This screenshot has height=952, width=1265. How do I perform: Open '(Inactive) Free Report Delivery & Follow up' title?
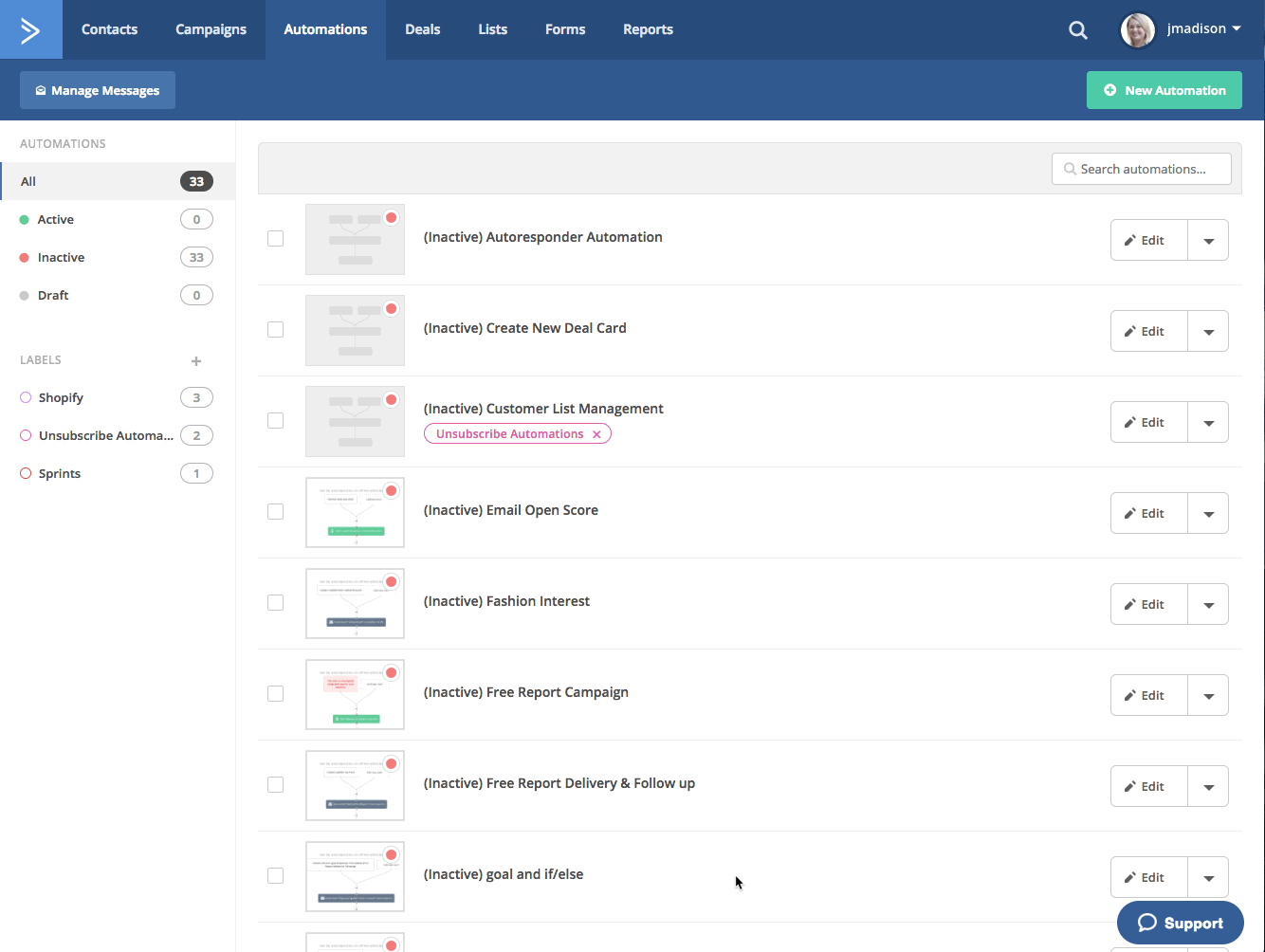pyautogui.click(x=559, y=783)
